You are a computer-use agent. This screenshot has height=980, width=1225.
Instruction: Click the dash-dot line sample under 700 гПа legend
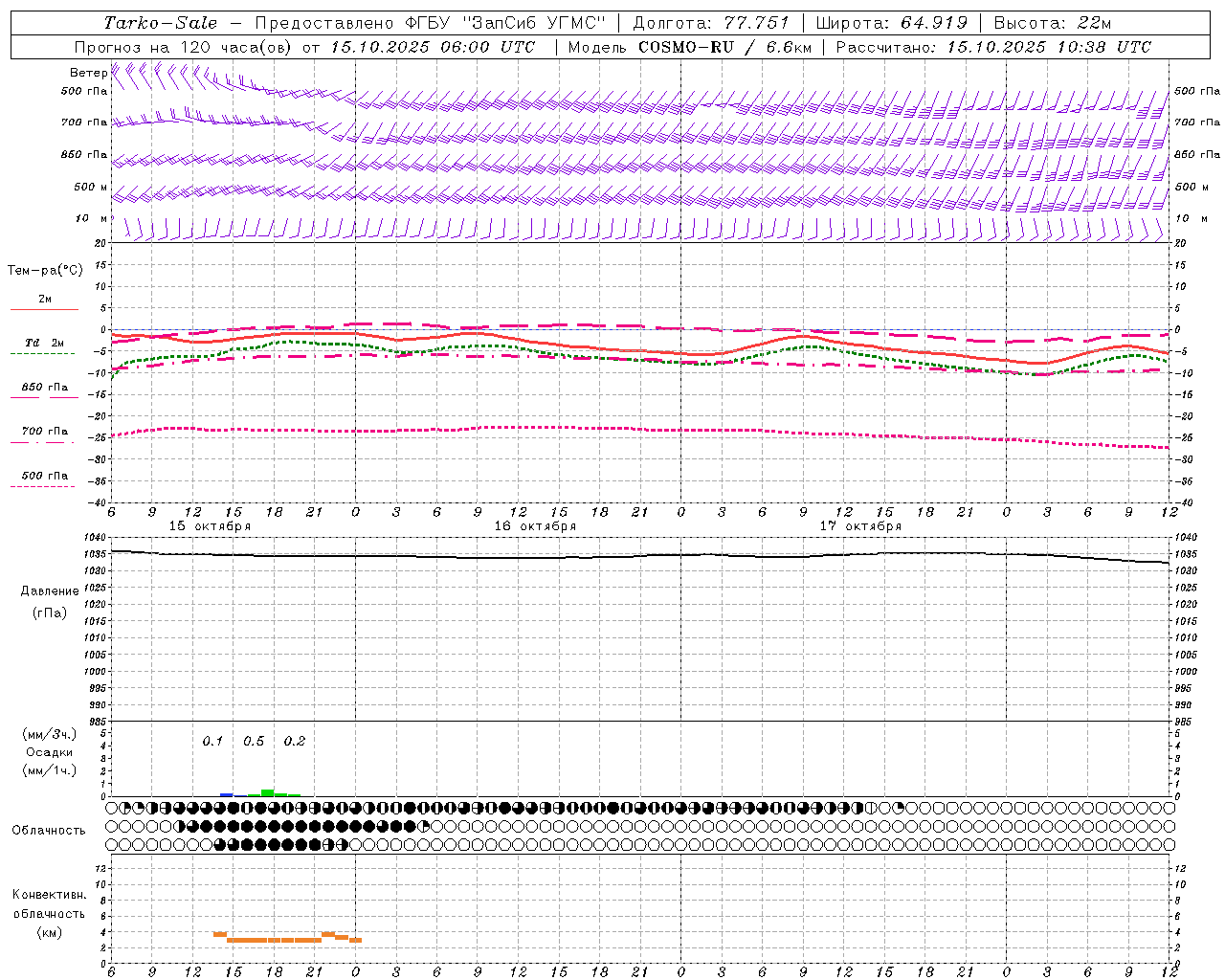[x=43, y=442]
